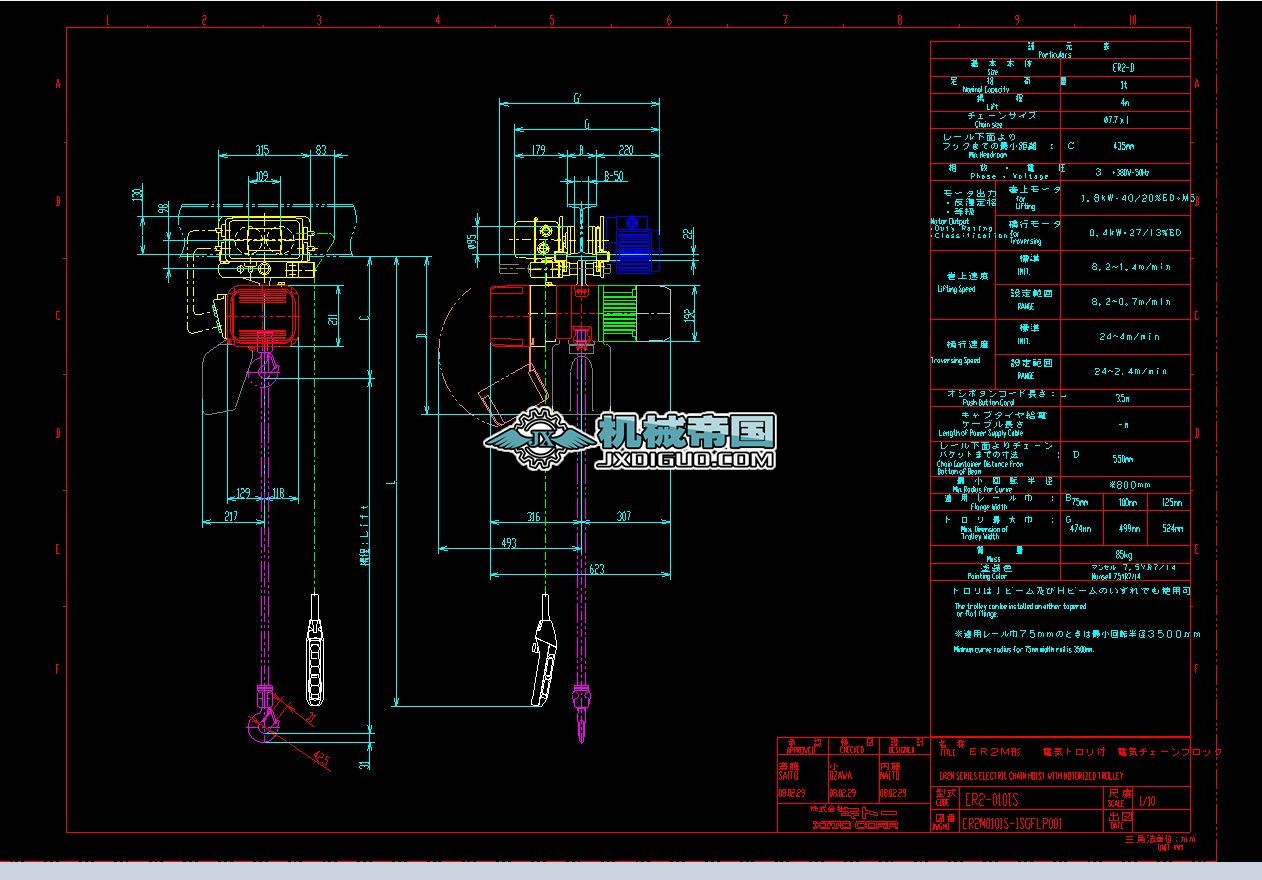The image size is (1262, 880).
Task: Click the 8.2~1.4m/min lifting speed value
Action: (1130, 267)
